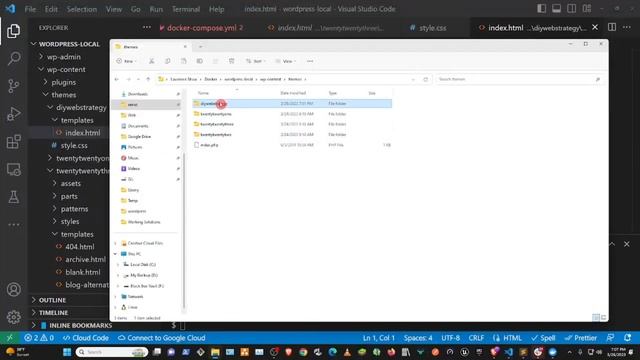The width and height of the screenshot is (640, 360).
Task: Open Remote Window indicator in status bar
Action: click(x=9, y=338)
